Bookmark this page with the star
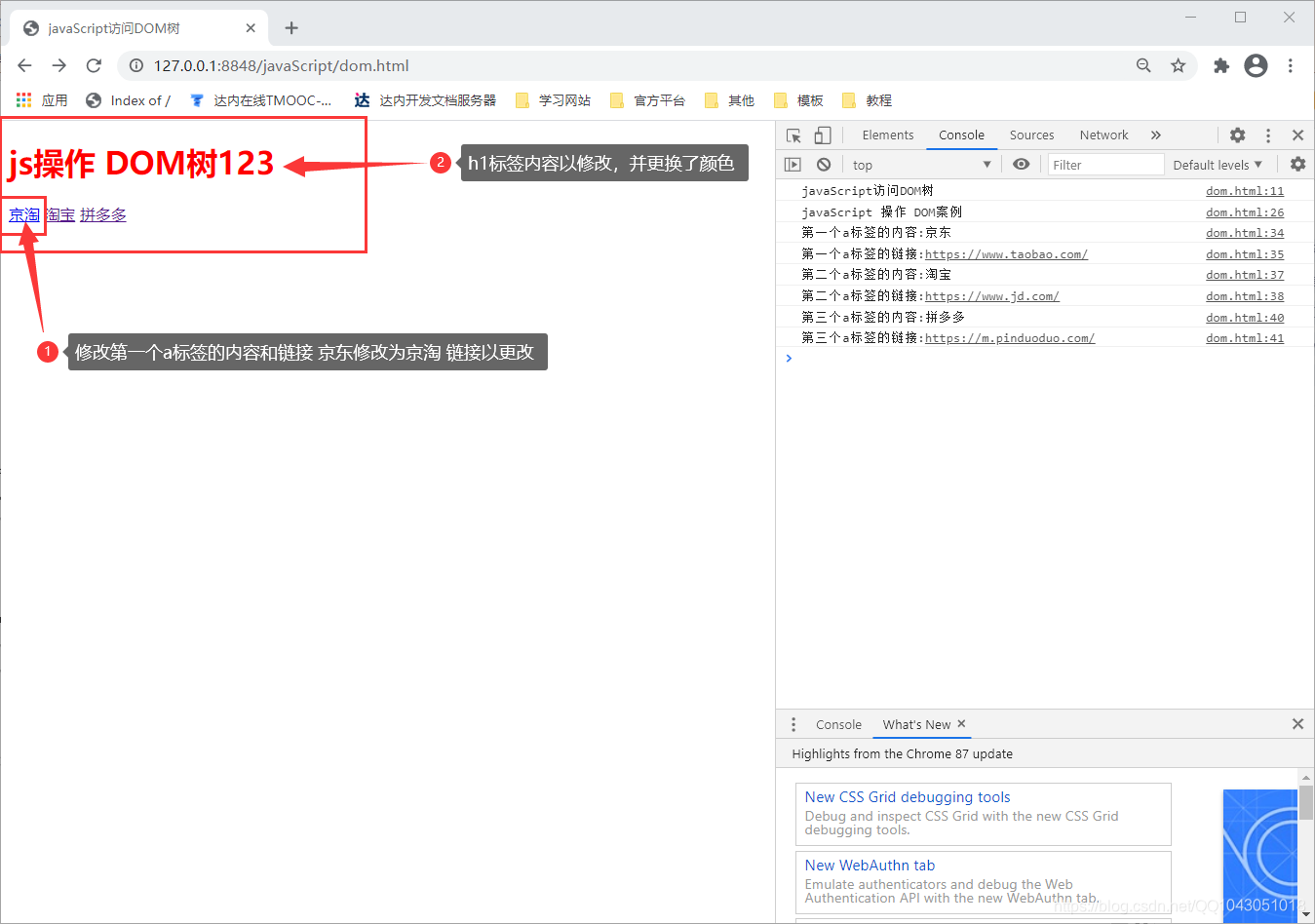 (1179, 65)
